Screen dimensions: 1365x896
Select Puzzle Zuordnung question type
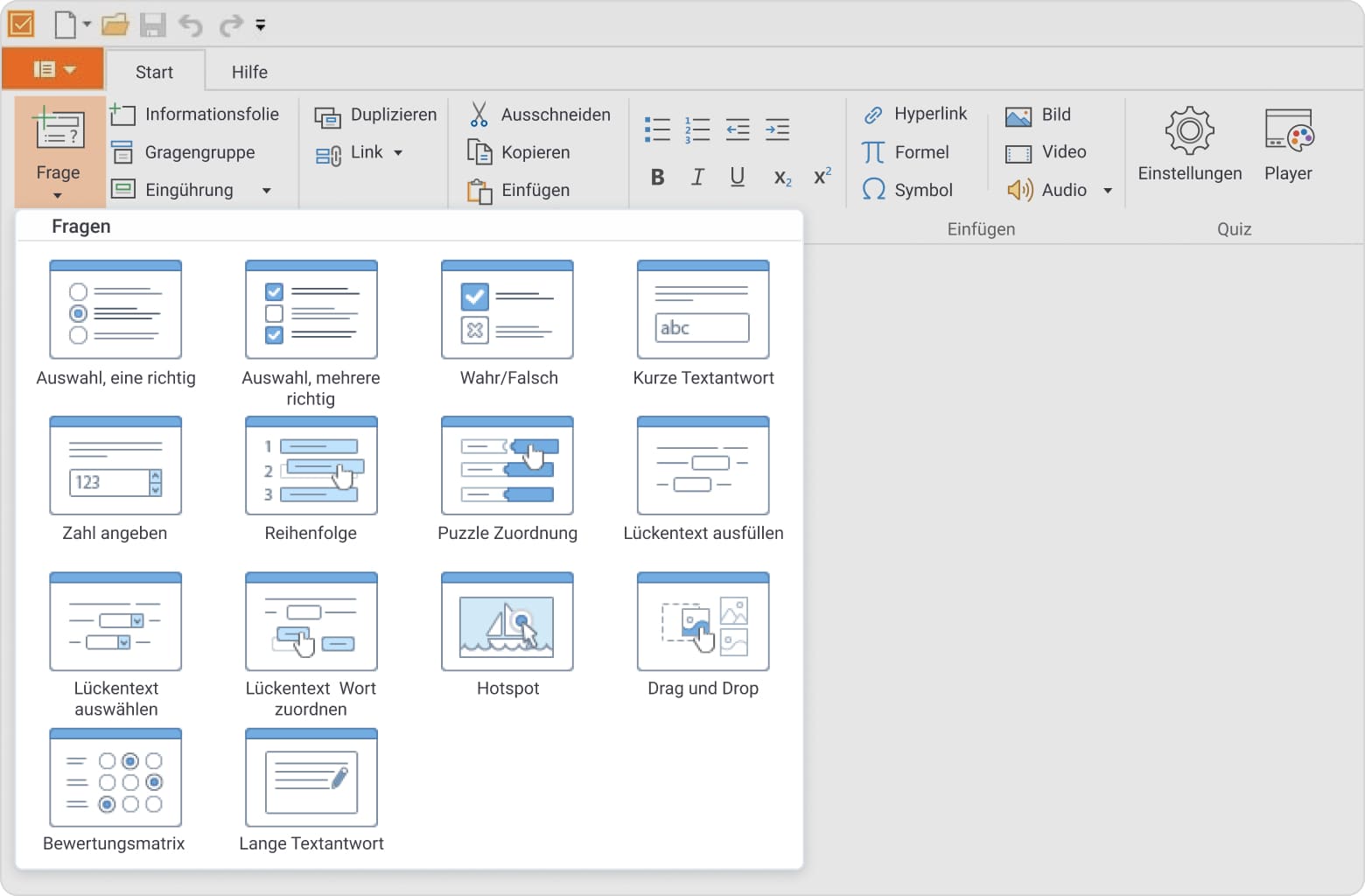point(507,465)
